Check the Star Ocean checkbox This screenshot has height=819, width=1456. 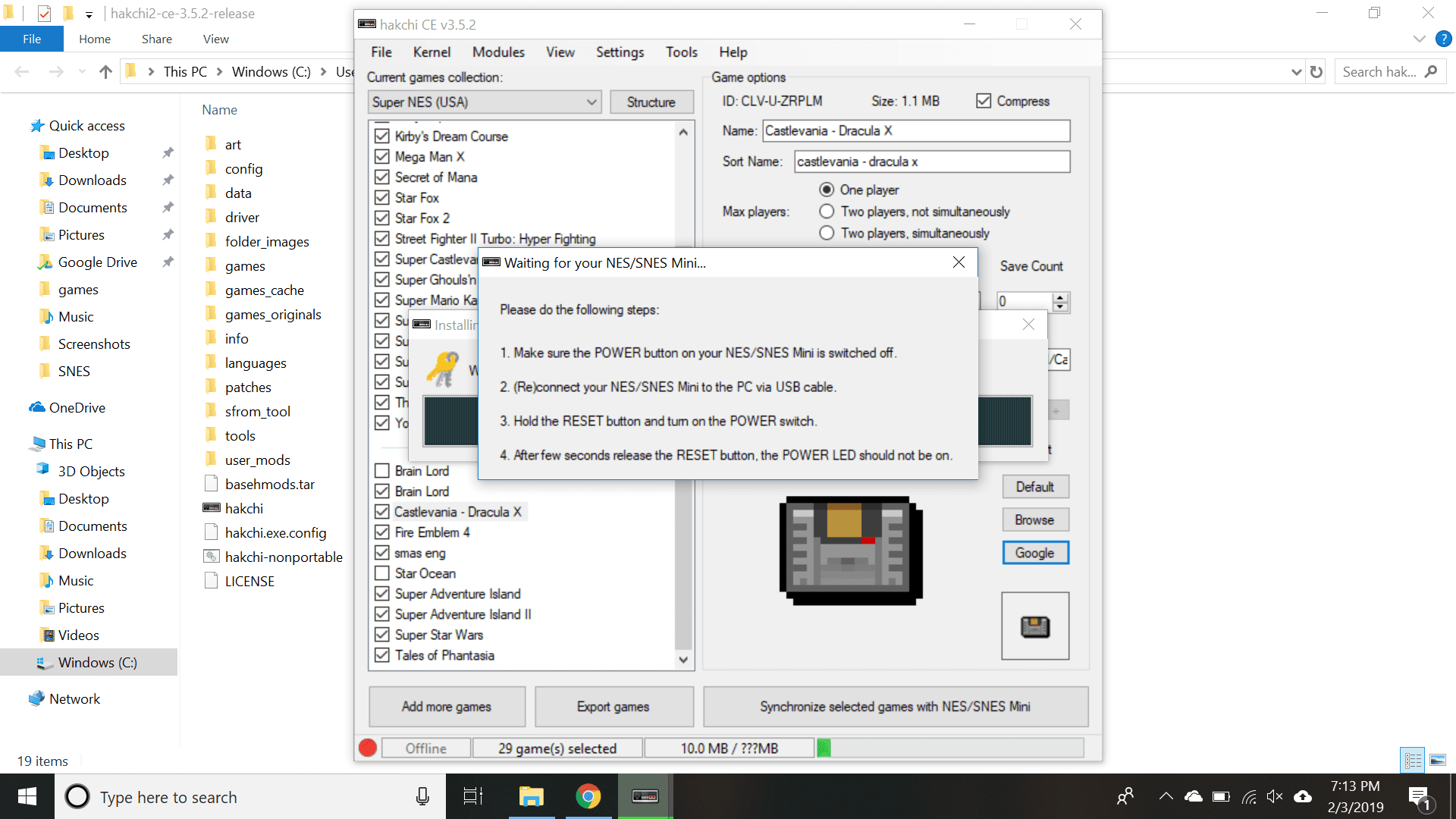click(x=382, y=573)
